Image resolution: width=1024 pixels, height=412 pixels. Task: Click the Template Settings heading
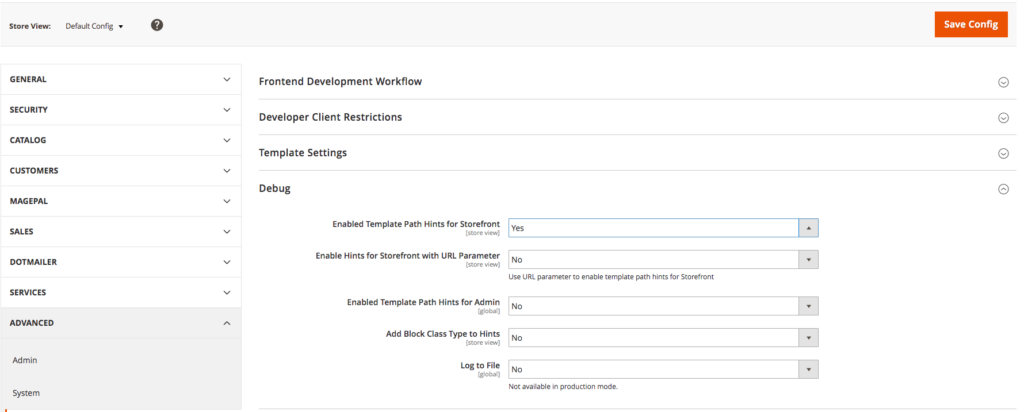point(303,153)
